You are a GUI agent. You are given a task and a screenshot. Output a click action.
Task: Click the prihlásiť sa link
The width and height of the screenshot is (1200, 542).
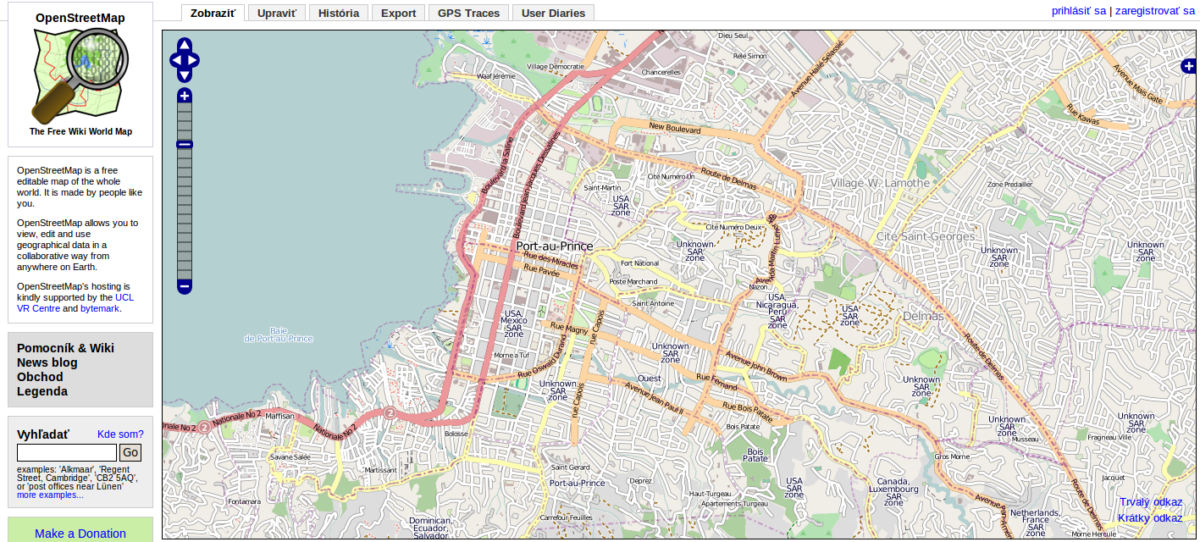pyautogui.click(x=1078, y=11)
